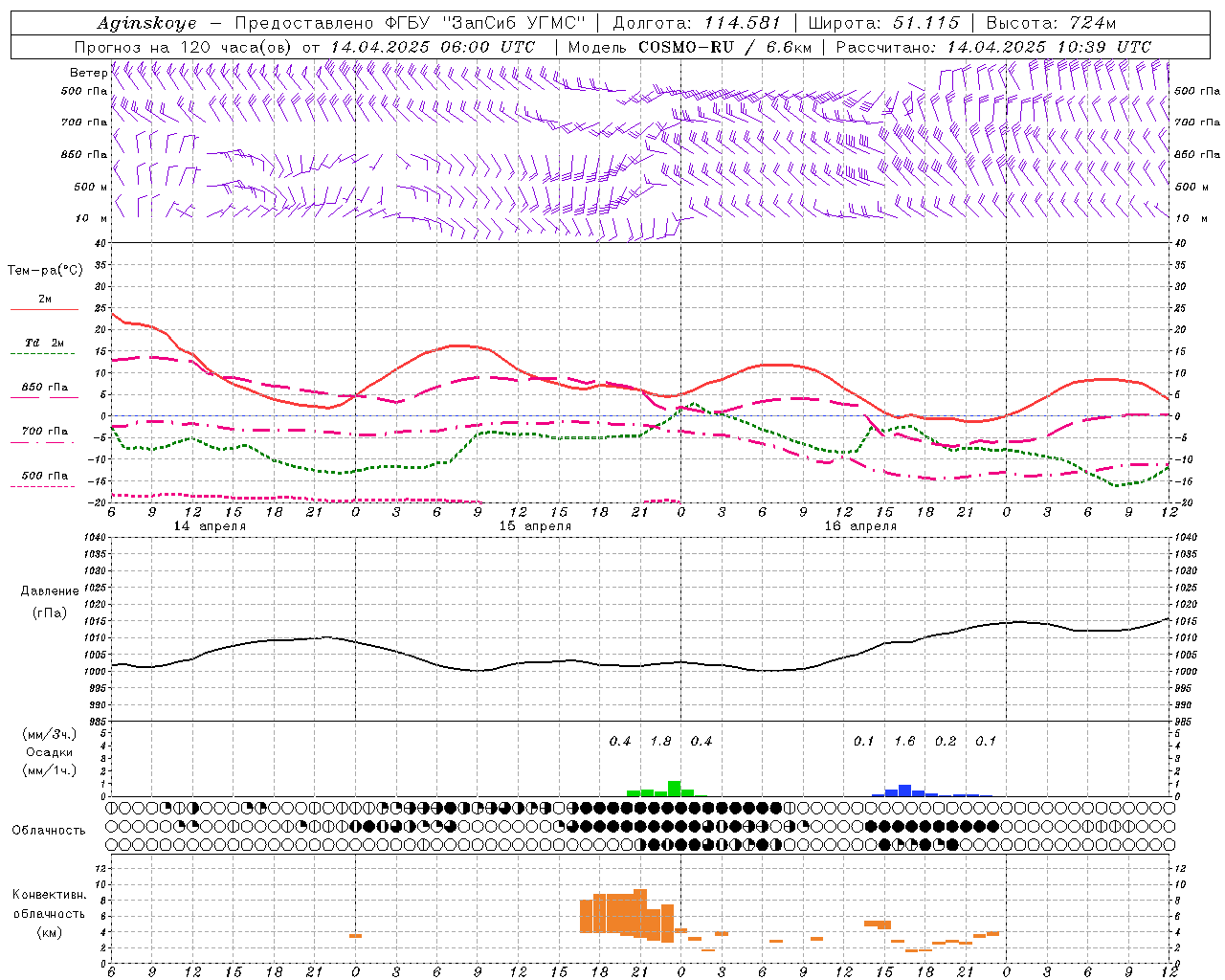Image resolution: width=1225 pixels, height=980 pixels.
Task: Click the left "500 м" wind level label
Action: coord(92,187)
